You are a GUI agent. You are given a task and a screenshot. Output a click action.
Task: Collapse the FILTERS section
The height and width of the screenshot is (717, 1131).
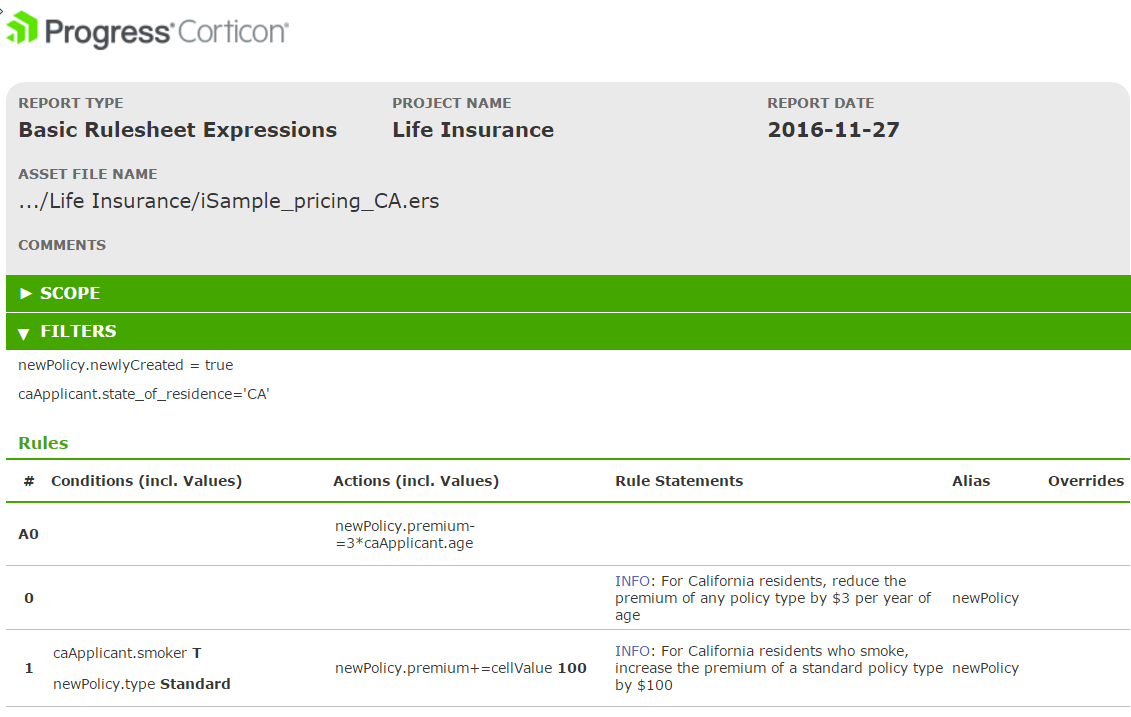pos(78,331)
